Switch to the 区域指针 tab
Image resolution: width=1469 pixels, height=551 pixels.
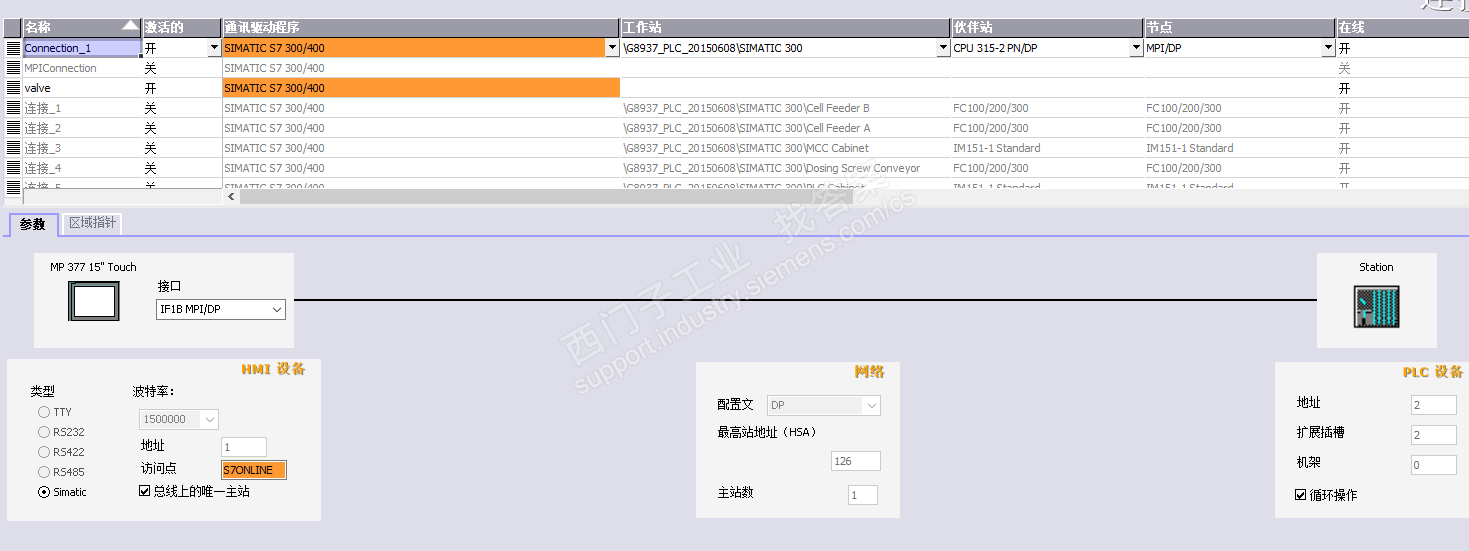tap(93, 223)
